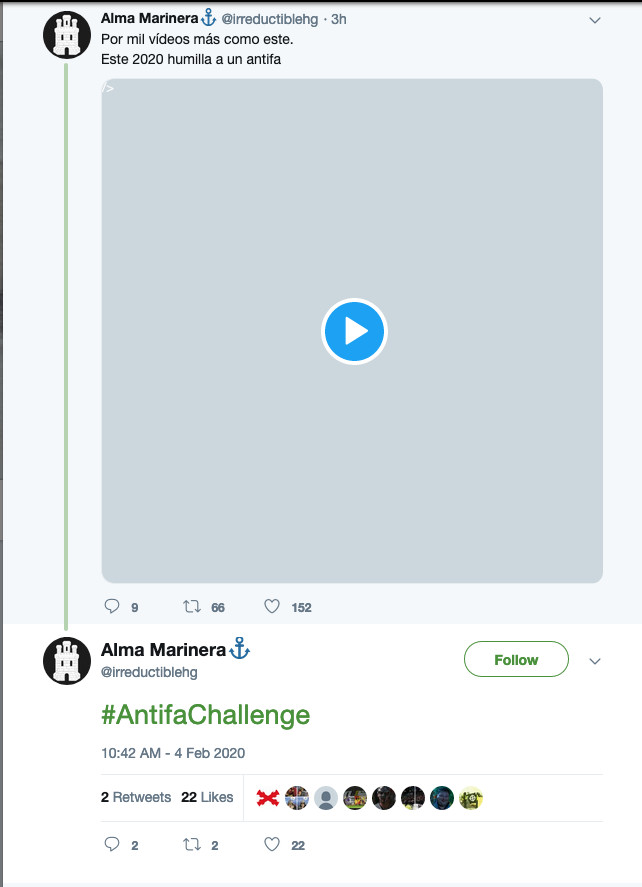The height and width of the screenshot is (887, 642).
Task: View the 2 Retweets list
Action: pos(136,797)
